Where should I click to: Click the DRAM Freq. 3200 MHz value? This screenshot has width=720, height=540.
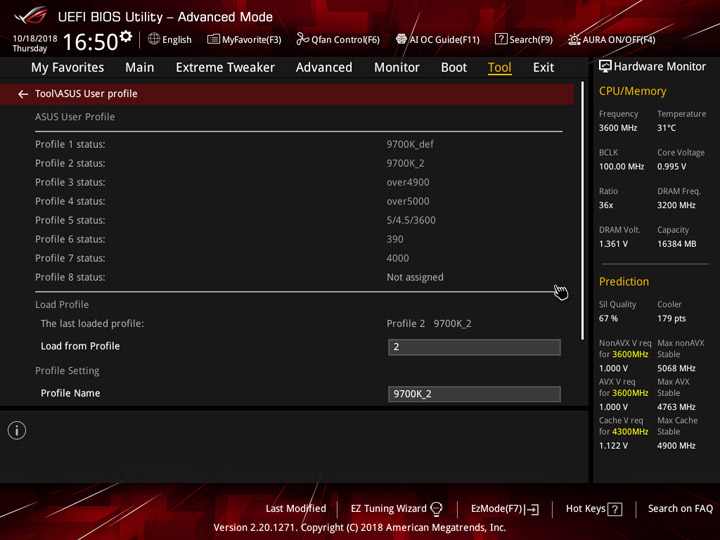pyautogui.click(x=676, y=205)
